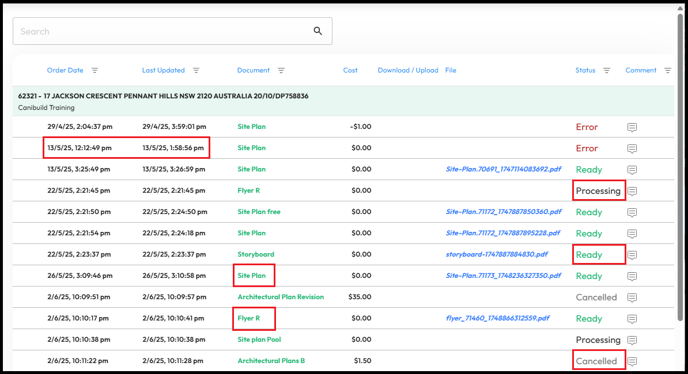Open comment icon for Architectural Plans B row
688x374 pixels.
pyautogui.click(x=632, y=361)
